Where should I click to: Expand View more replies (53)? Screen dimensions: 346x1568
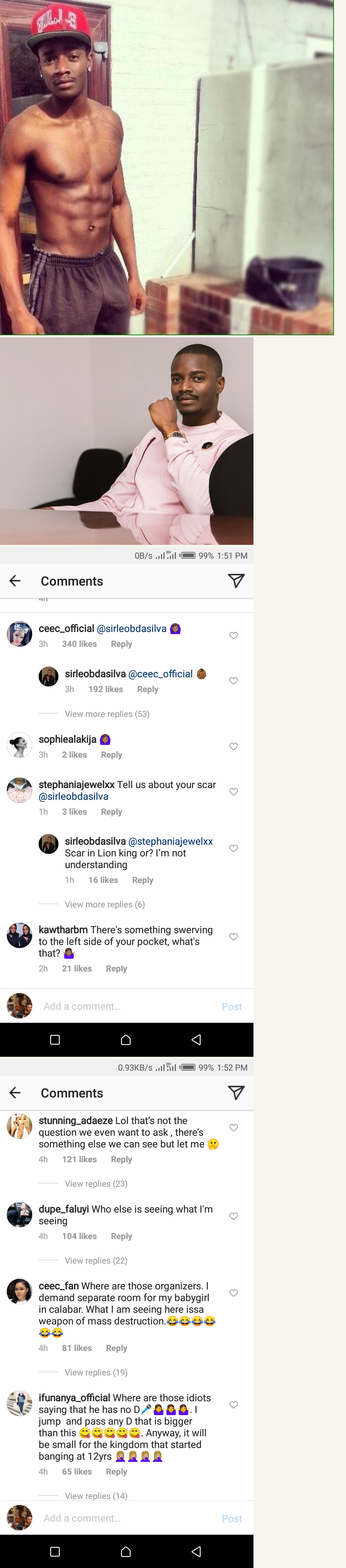tap(107, 713)
